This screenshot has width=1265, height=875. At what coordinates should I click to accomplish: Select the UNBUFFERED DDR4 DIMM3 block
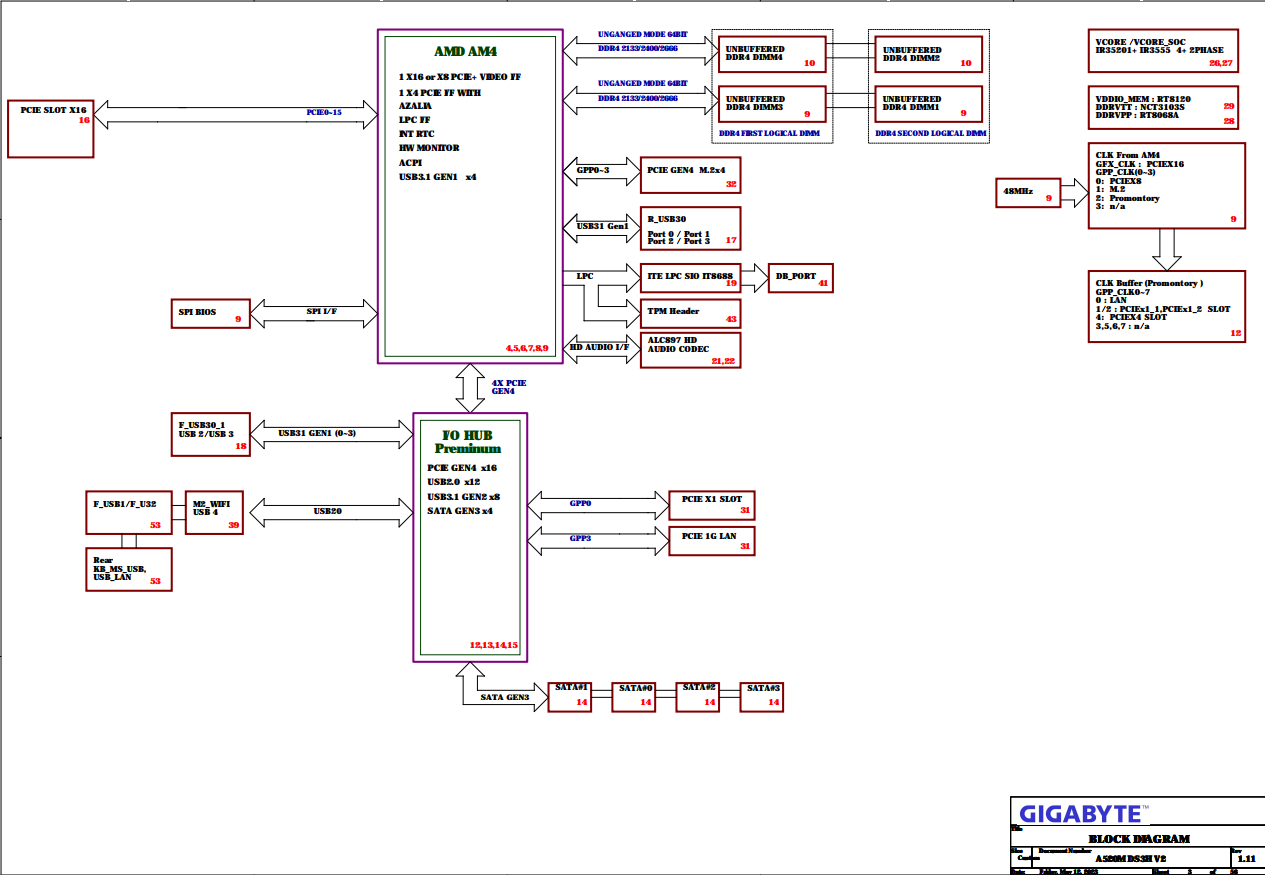click(x=772, y=104)
